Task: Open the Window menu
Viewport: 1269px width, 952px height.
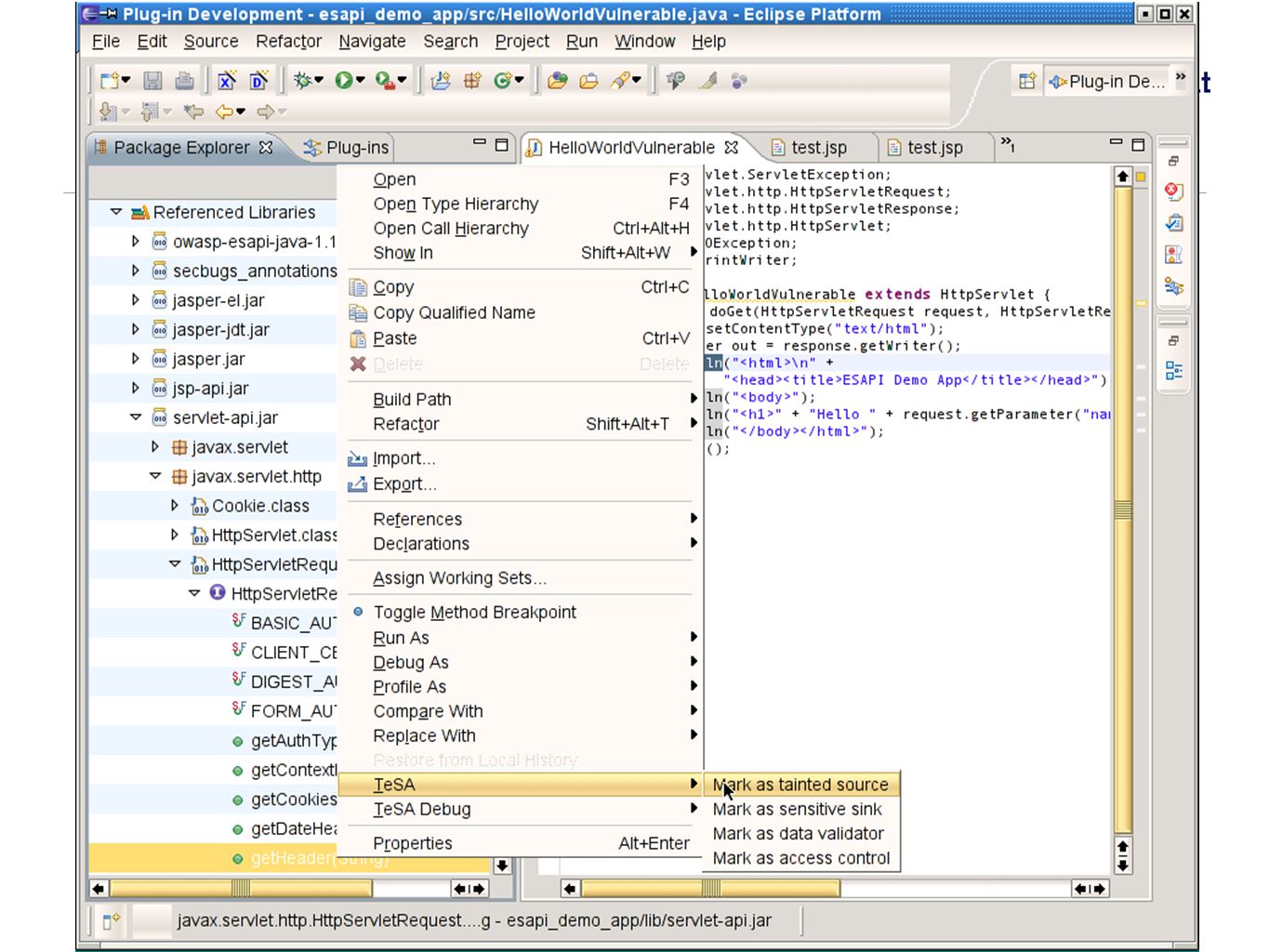Action: pyautogui.click(x=644, y=41)
